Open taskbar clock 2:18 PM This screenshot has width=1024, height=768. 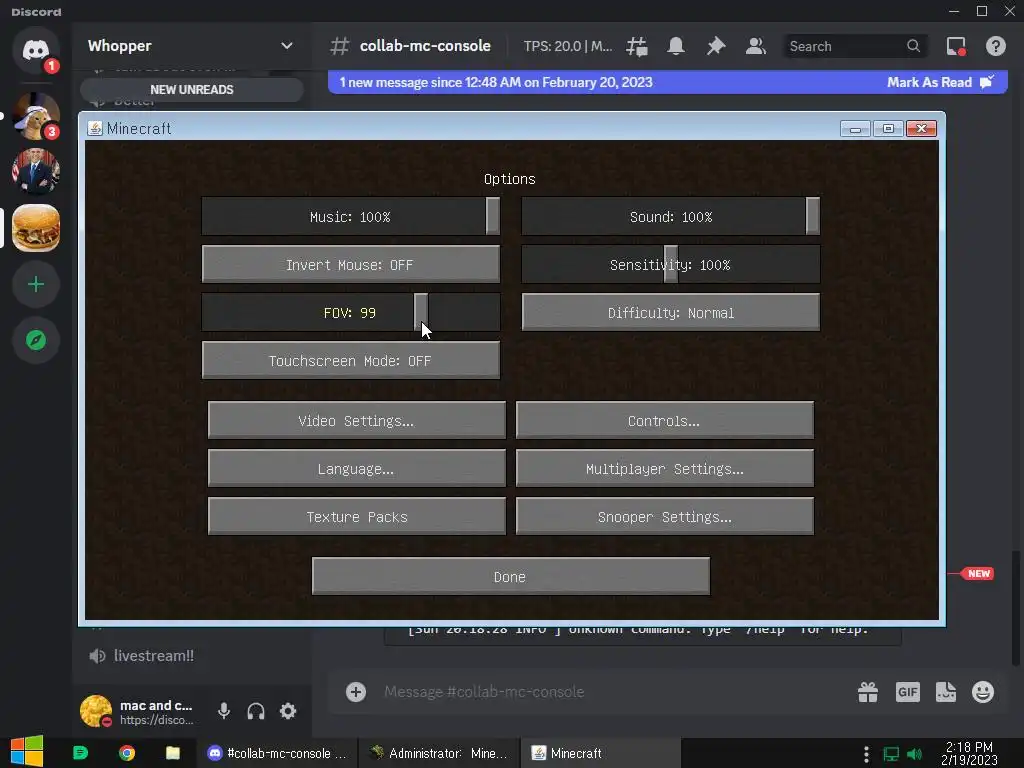pos(969,753)
